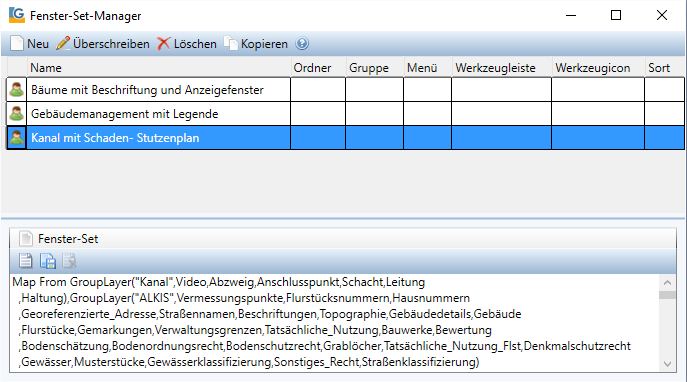Click the Ordner cell of Bäume row

318,90
